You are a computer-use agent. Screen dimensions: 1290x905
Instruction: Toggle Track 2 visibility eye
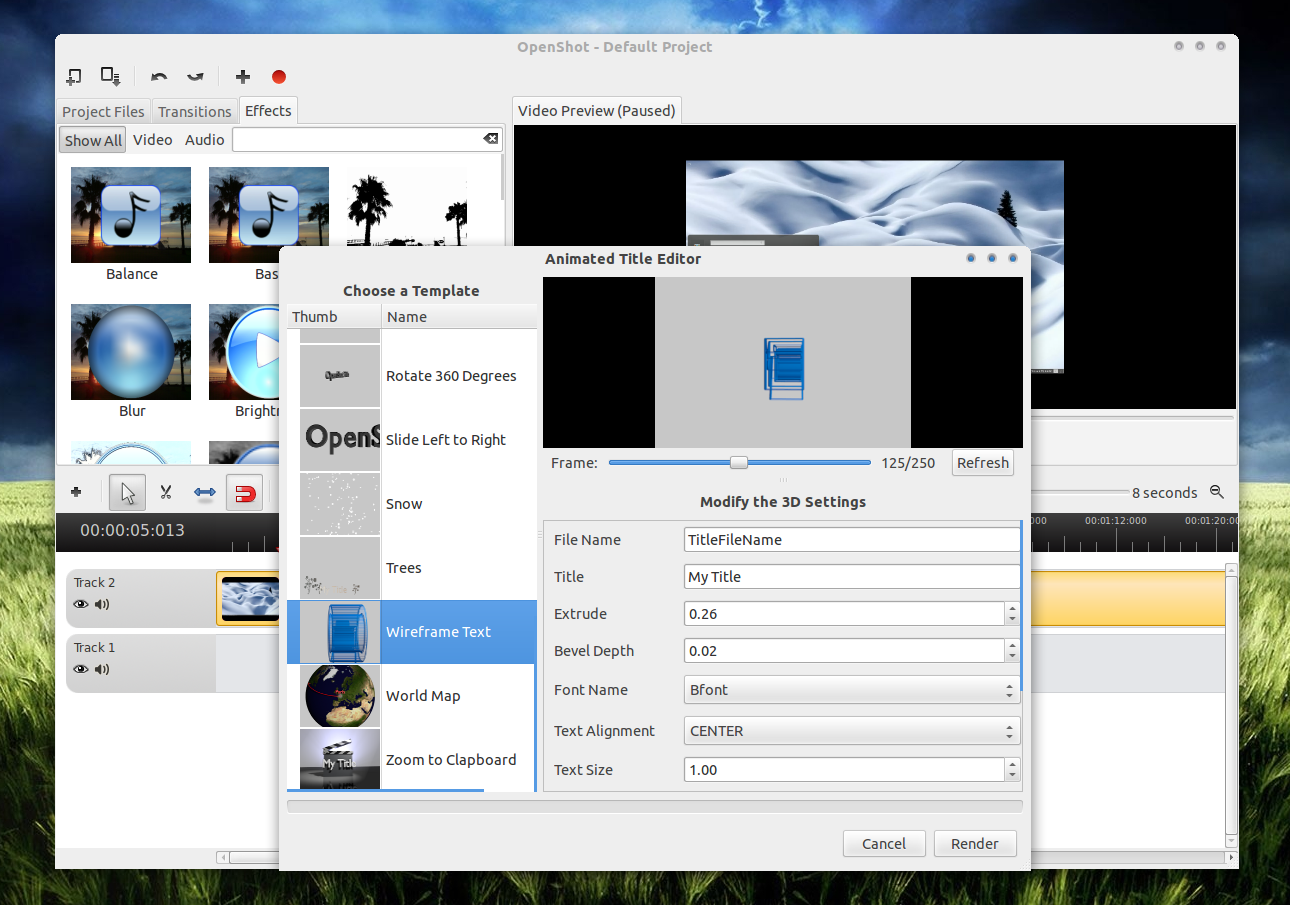(81, 604)
